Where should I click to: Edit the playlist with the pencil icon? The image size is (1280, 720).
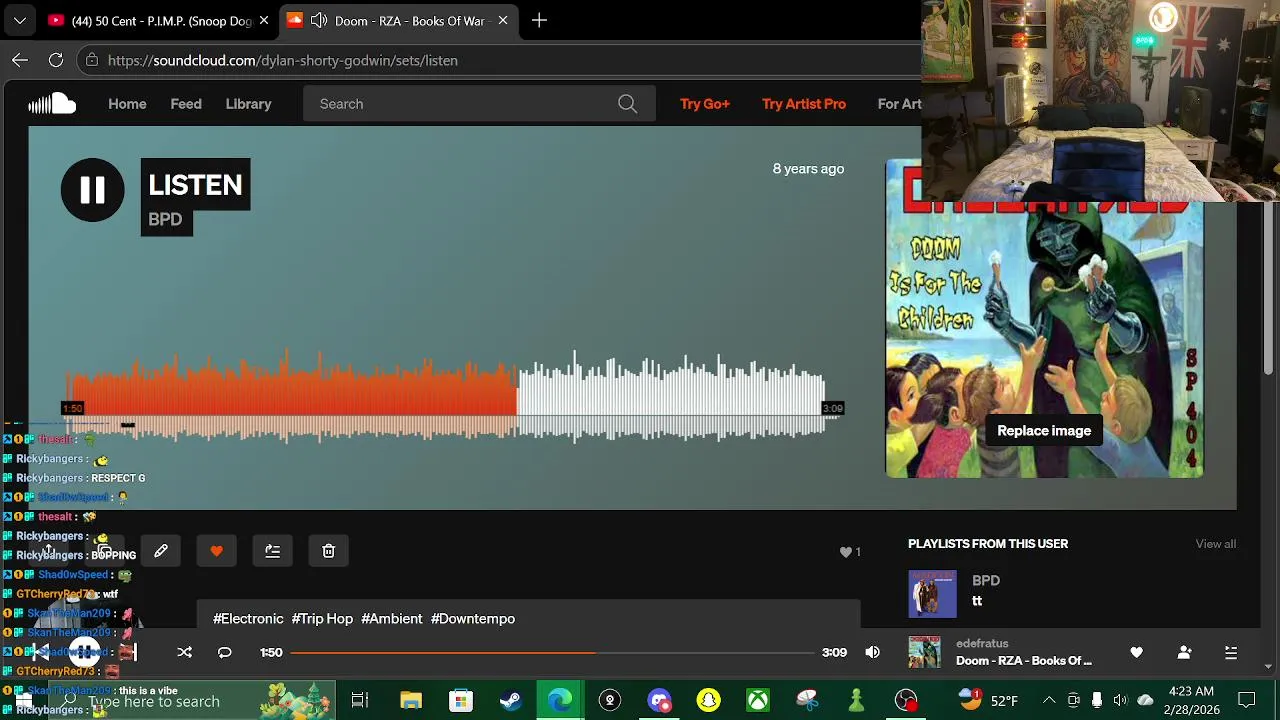[x=161, y=551]
